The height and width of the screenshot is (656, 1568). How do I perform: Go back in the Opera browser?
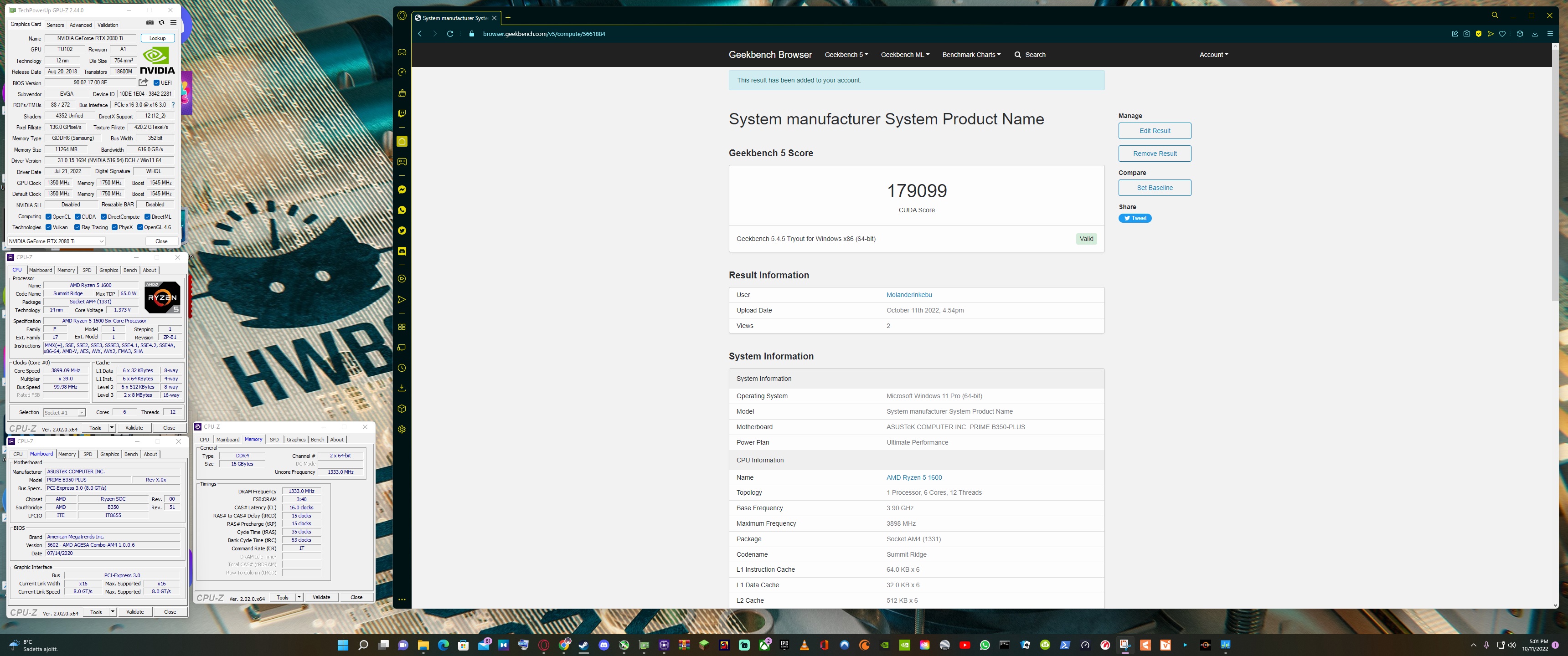420,33
